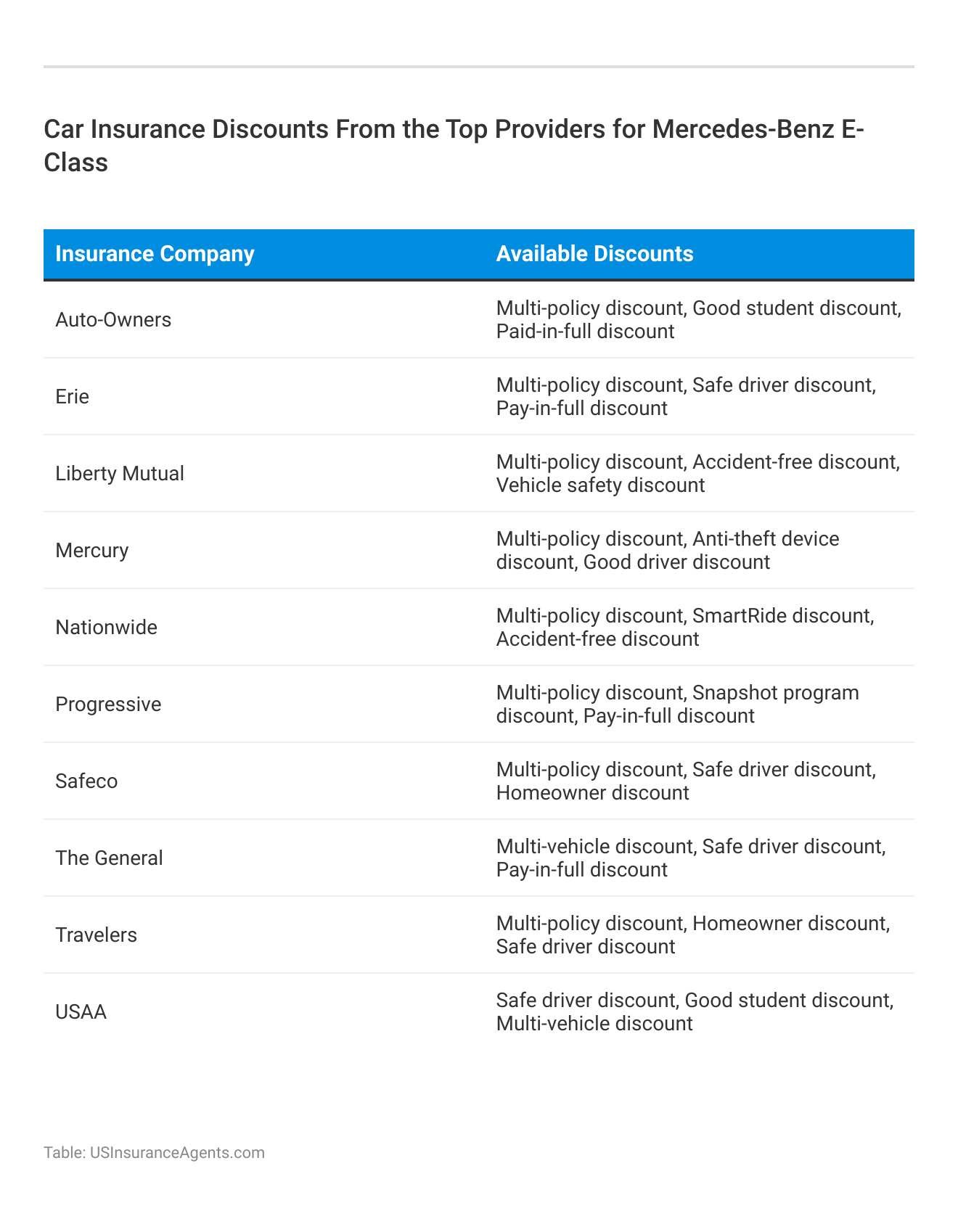Select the Auto-Owners company cell
The height and width of the screenshot is (1232, 958).
[113, 320]
